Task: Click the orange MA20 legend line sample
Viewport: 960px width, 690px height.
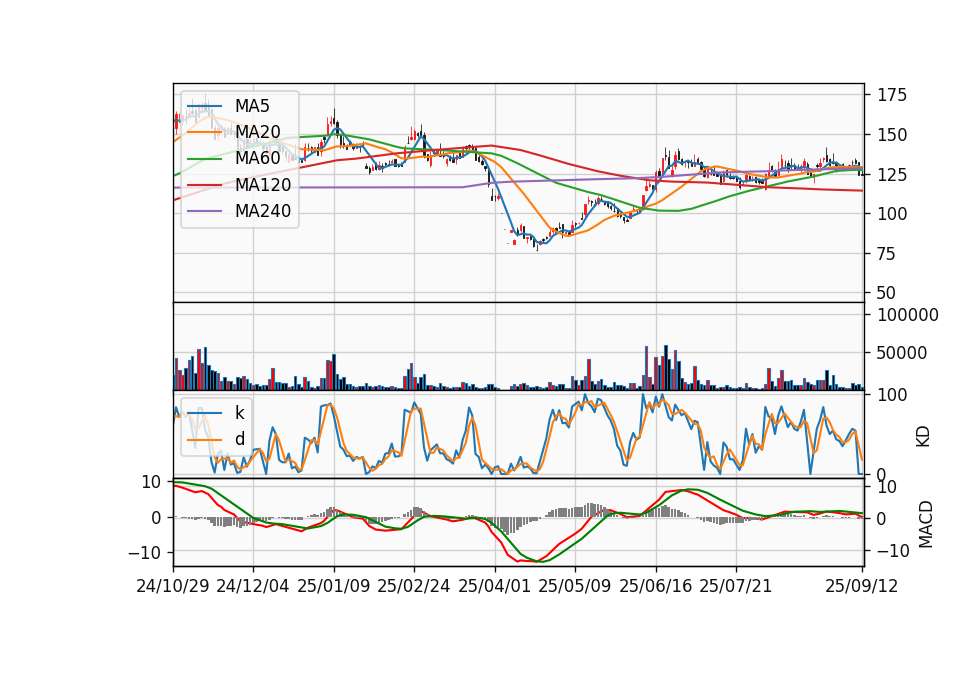Action: pyautogui.click(x=204, y=132)
